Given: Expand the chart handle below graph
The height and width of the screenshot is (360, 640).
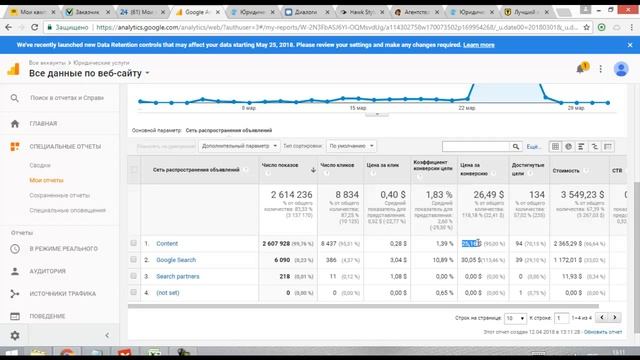Looking at the screenshot, I should click(377, 114).
